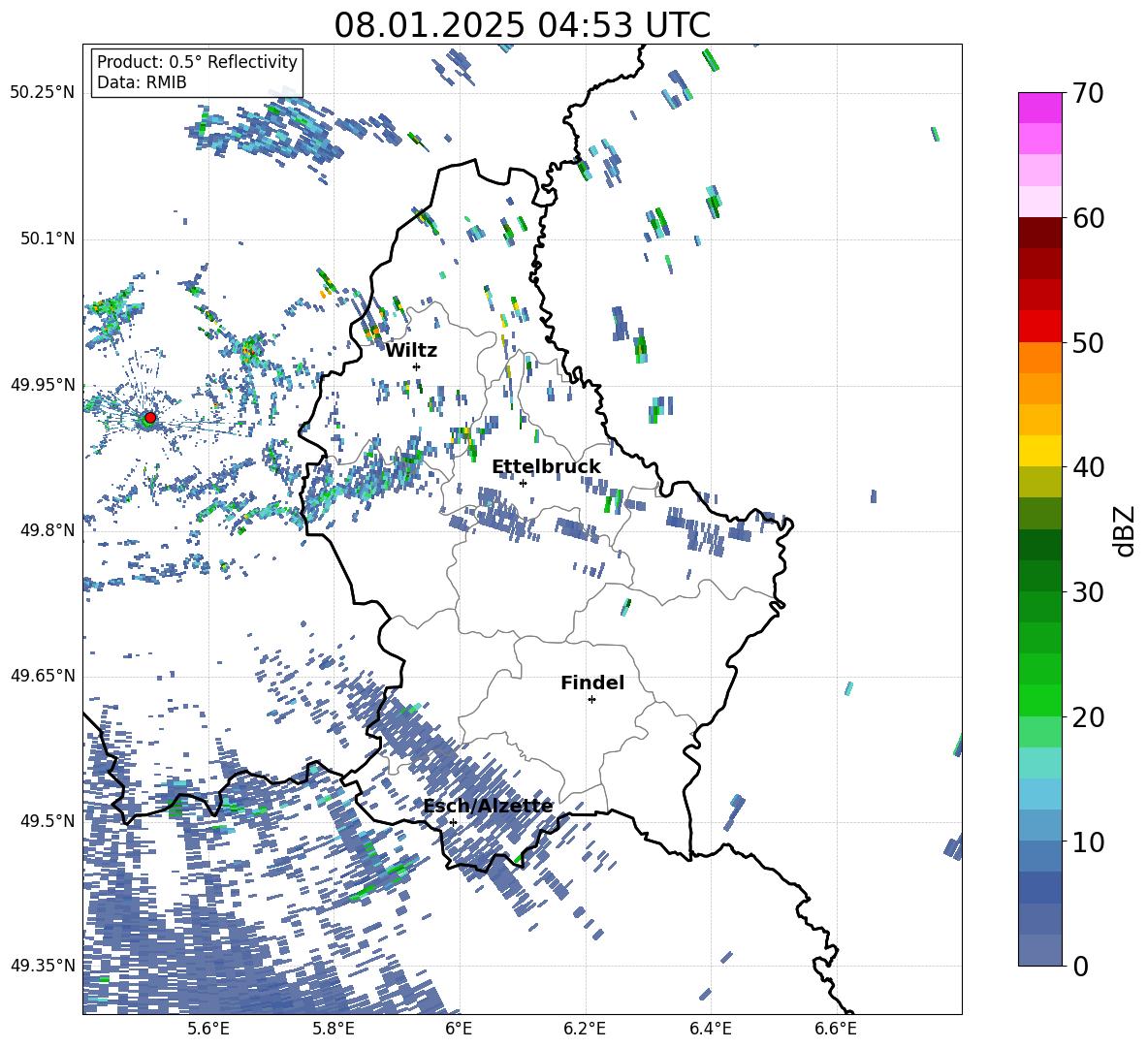
Task: Click the 5.6°E longitude label
Action: (x=208, y=1029)
